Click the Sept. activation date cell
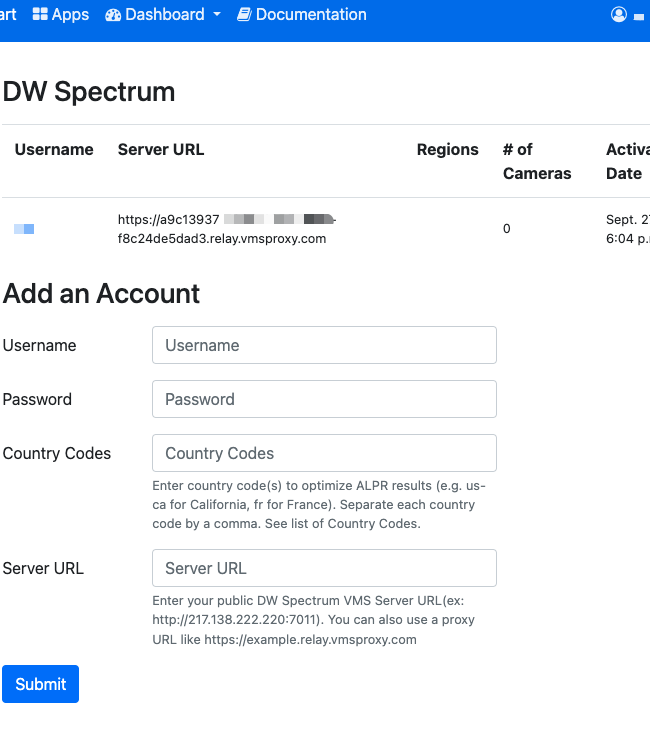The image size is (650, 729). pos(628,229)
